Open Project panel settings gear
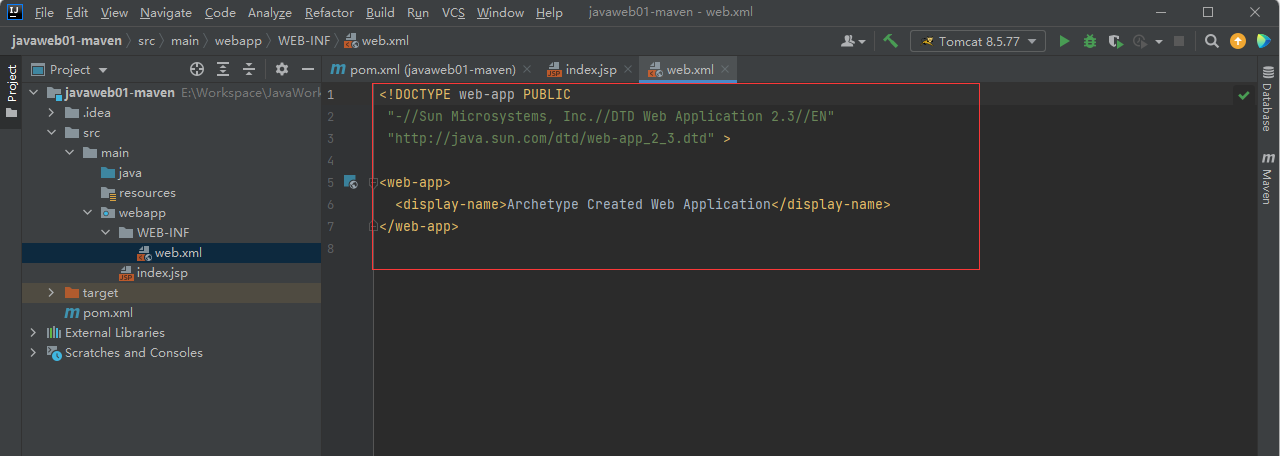 pos(281,69)
